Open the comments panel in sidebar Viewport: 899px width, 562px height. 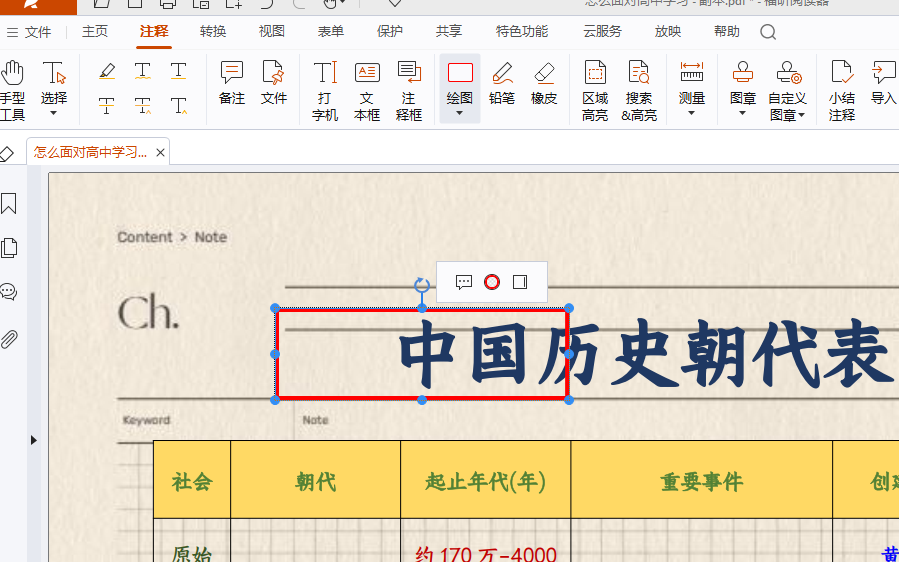[x=9, y=292]
